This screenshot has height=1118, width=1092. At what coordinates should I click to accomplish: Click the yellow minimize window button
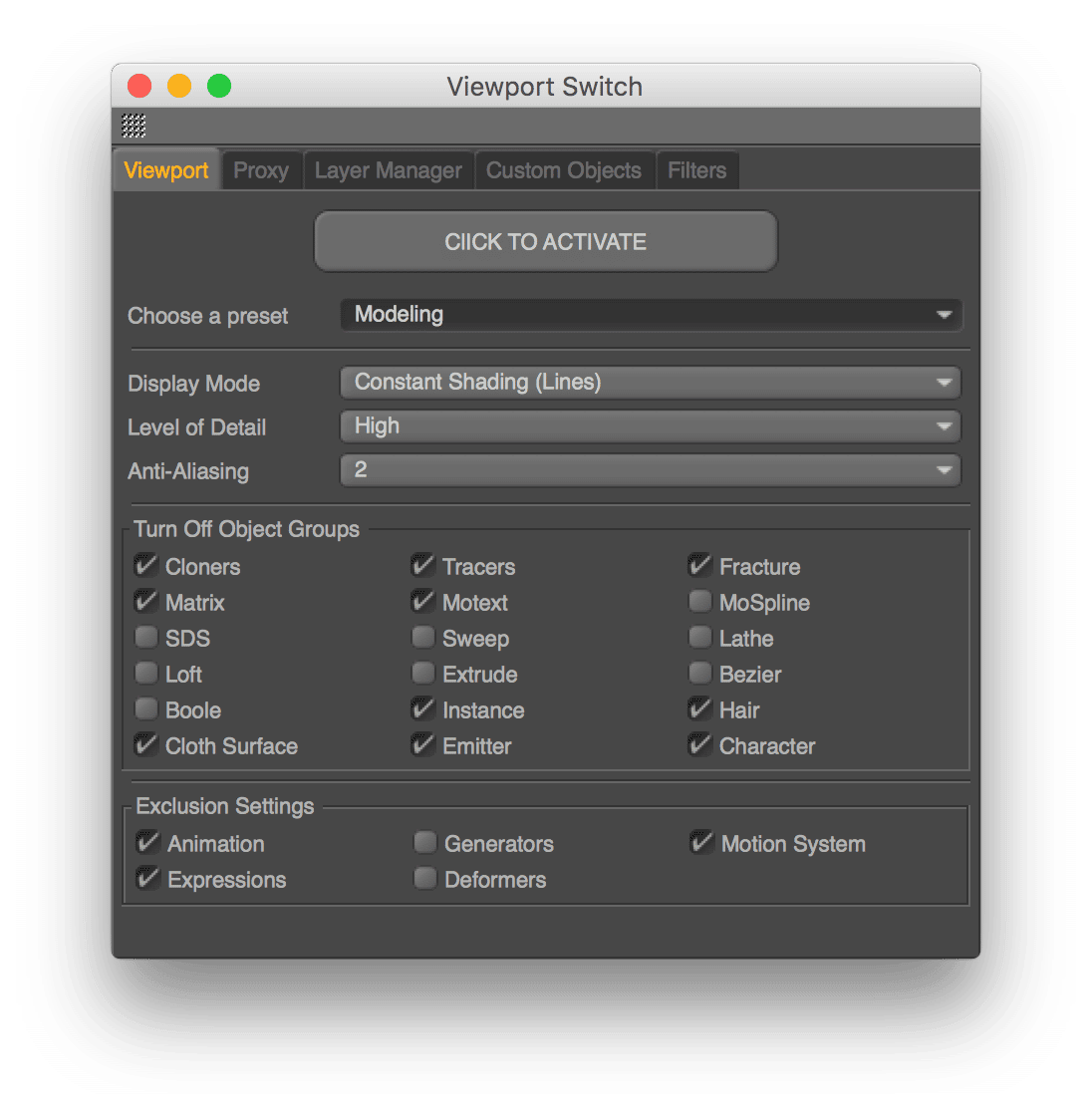179,87
